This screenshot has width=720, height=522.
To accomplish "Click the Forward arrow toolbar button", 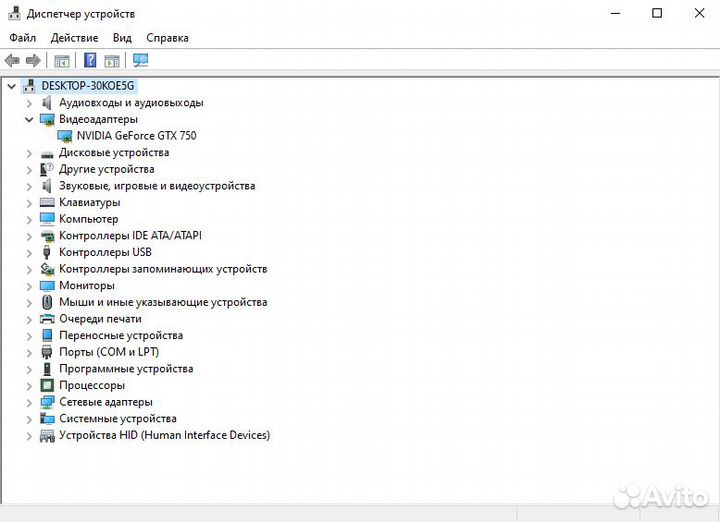I will 33,60.
